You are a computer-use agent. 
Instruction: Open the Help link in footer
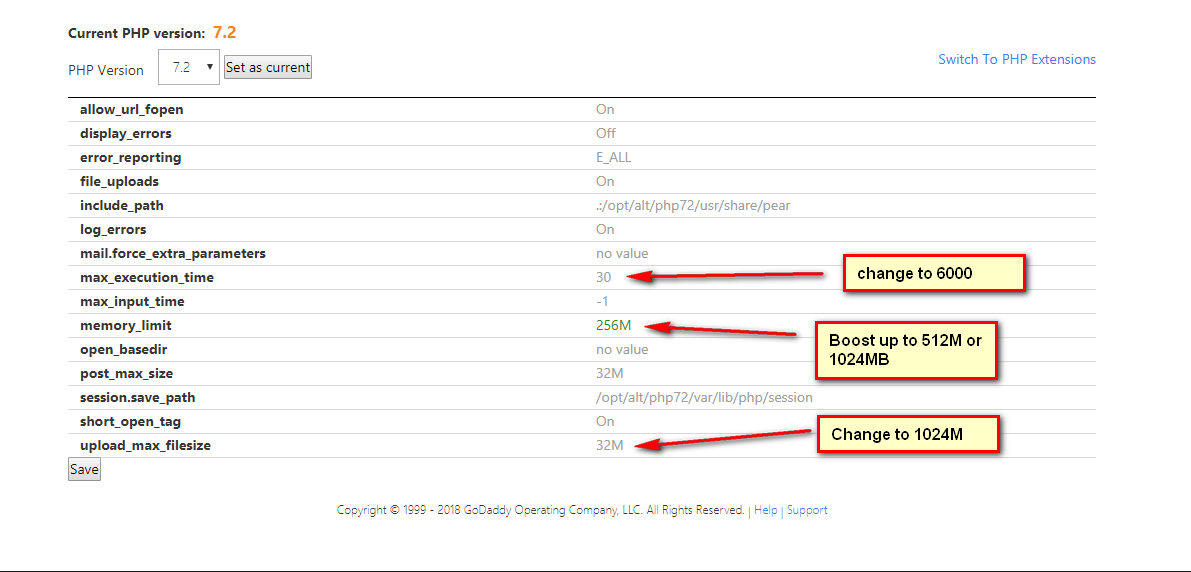[765, 510]
